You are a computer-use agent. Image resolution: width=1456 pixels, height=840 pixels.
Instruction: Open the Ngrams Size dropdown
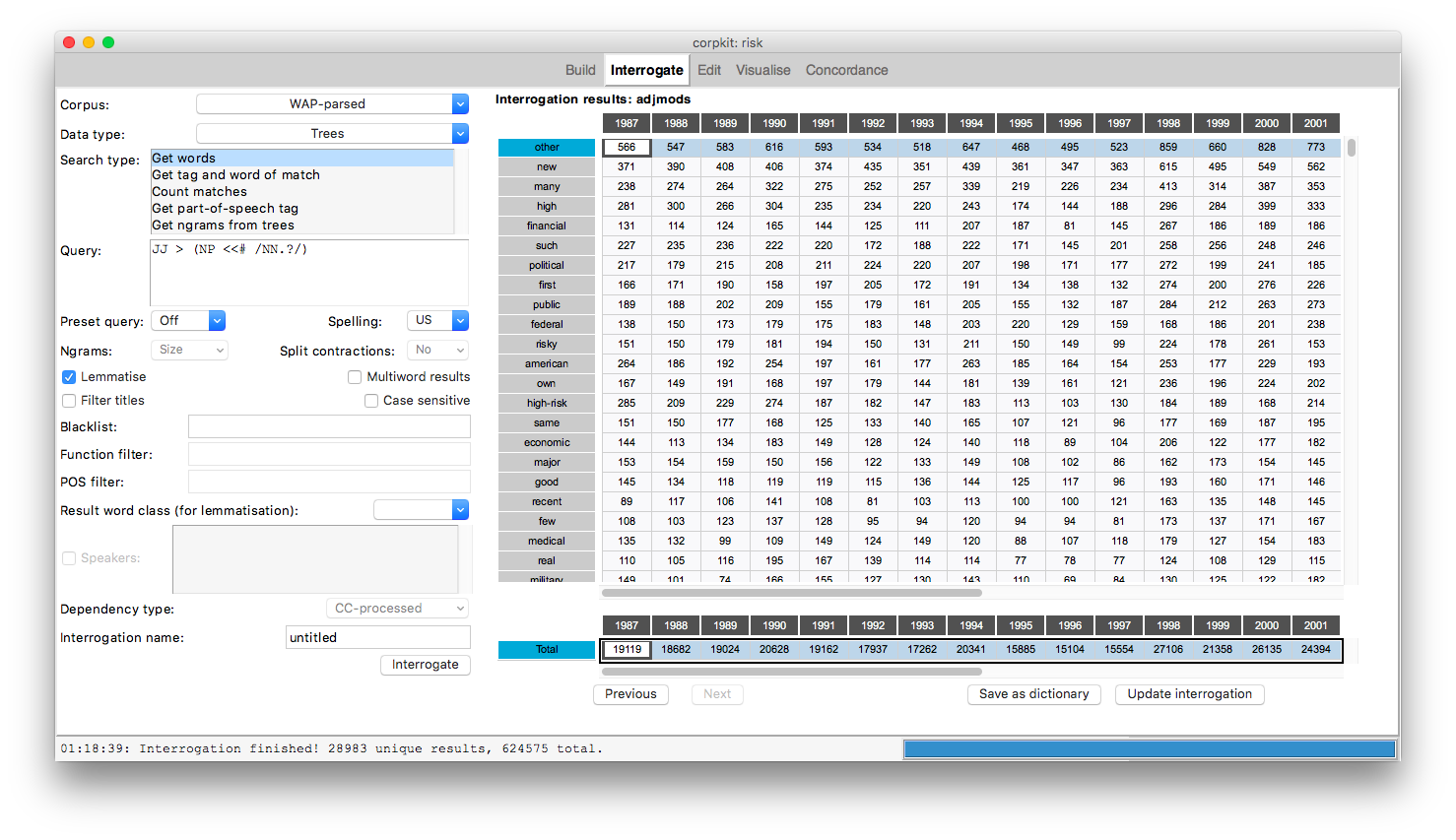pyautogui.click(x=189, y=350)
